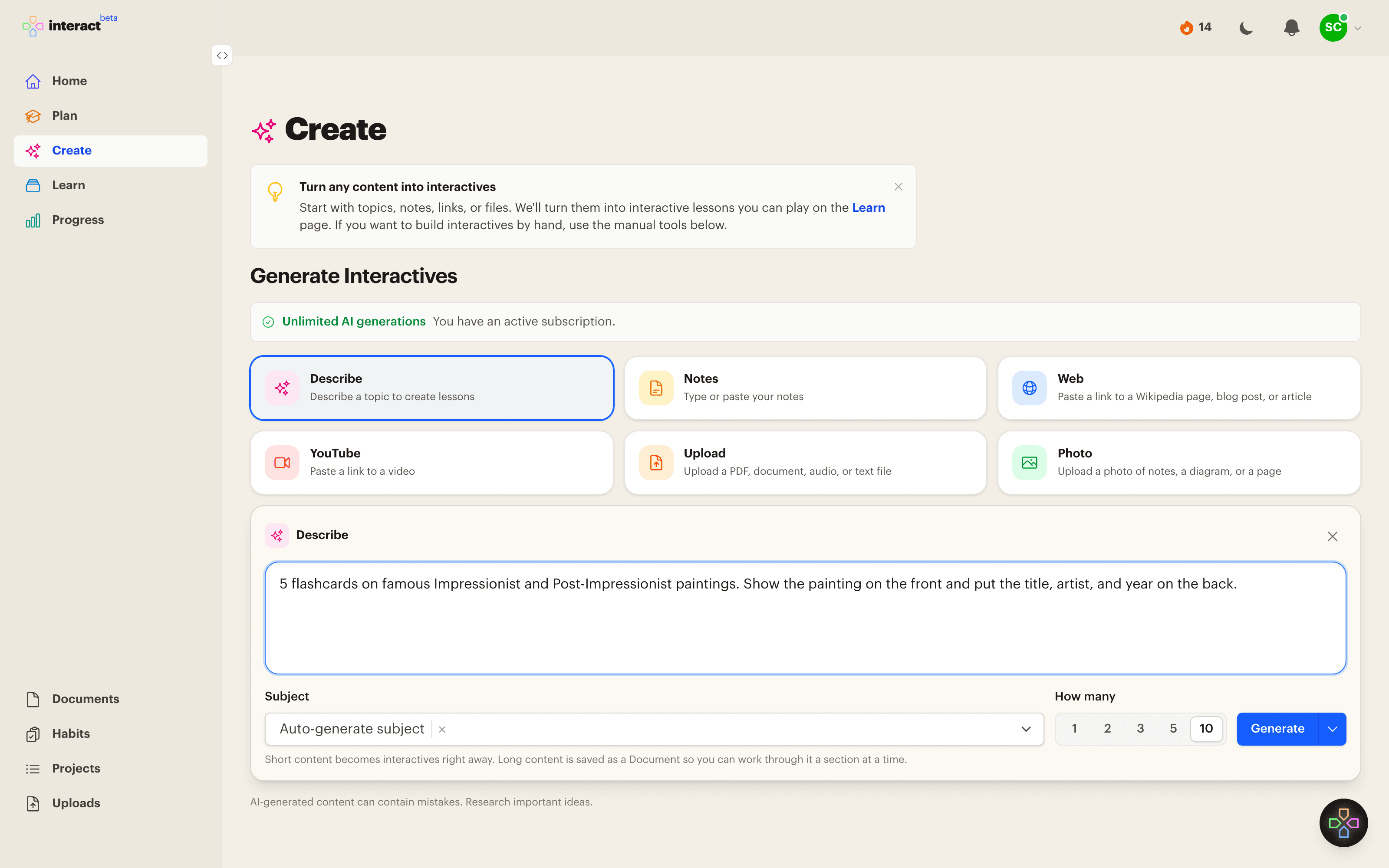Screen dimensions: 1389x868
Task: Select Create in the sidebar
Action: (111, 151)
